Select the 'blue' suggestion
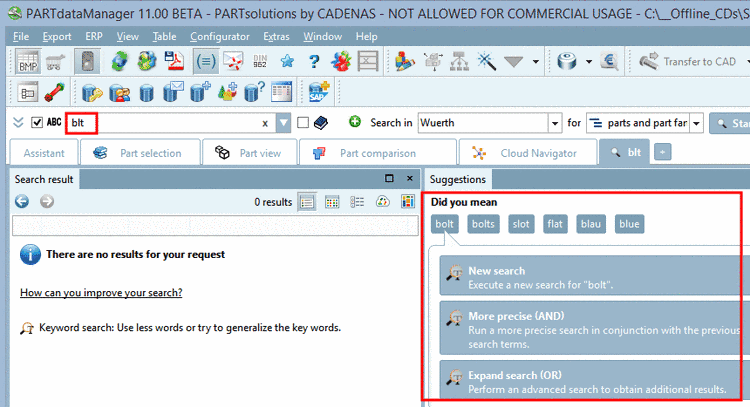750x407 pixels. pos(629,224)
